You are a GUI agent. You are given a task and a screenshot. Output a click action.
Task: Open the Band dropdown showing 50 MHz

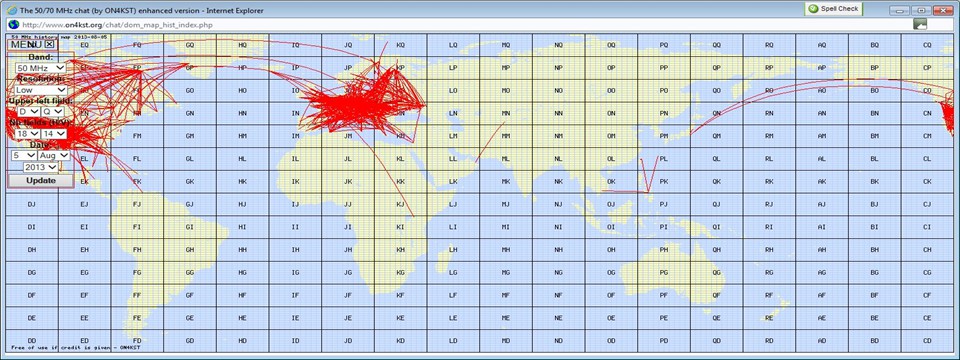[x=41, y=67]
